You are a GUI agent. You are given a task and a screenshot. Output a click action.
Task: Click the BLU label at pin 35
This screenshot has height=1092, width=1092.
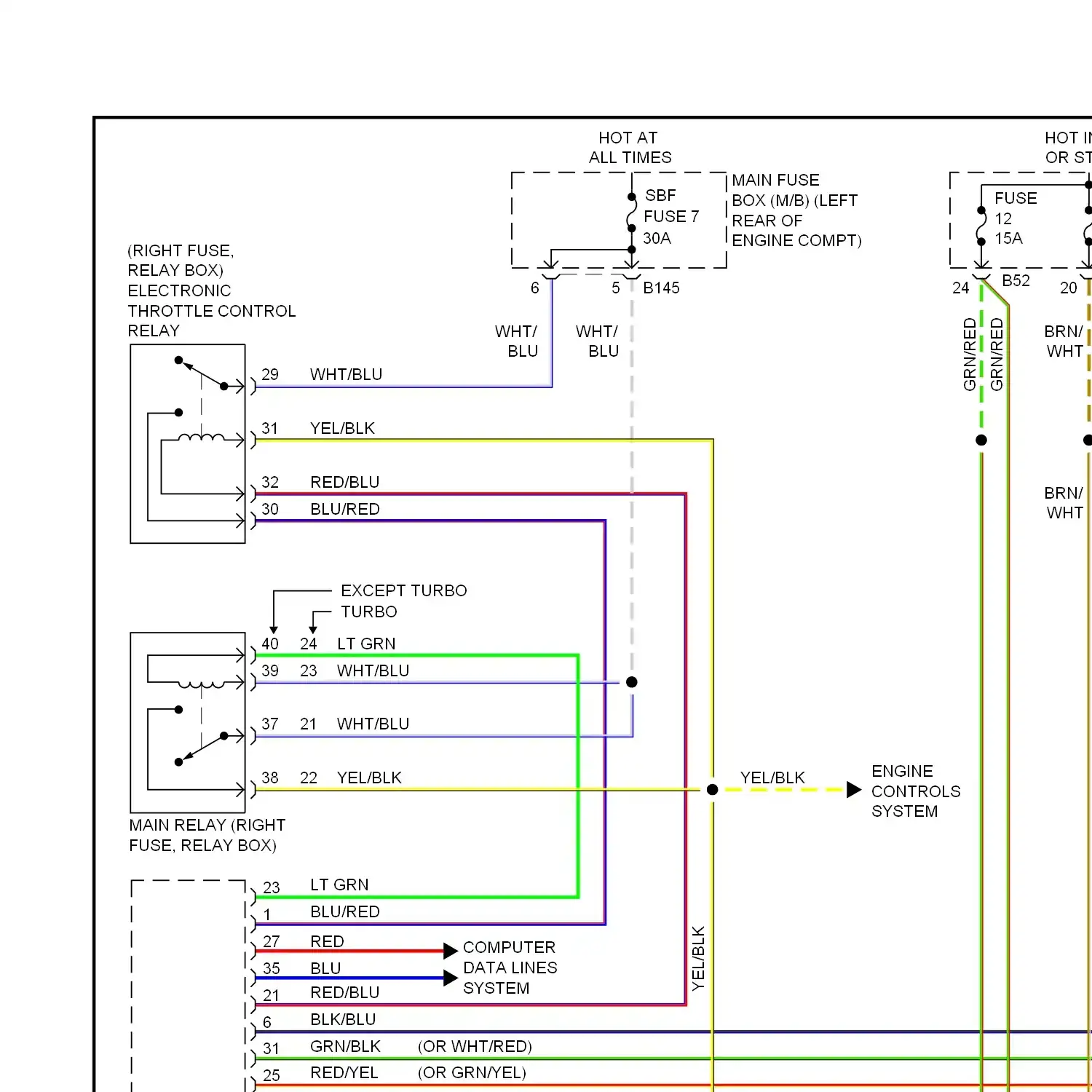click(x=325, y=968)
